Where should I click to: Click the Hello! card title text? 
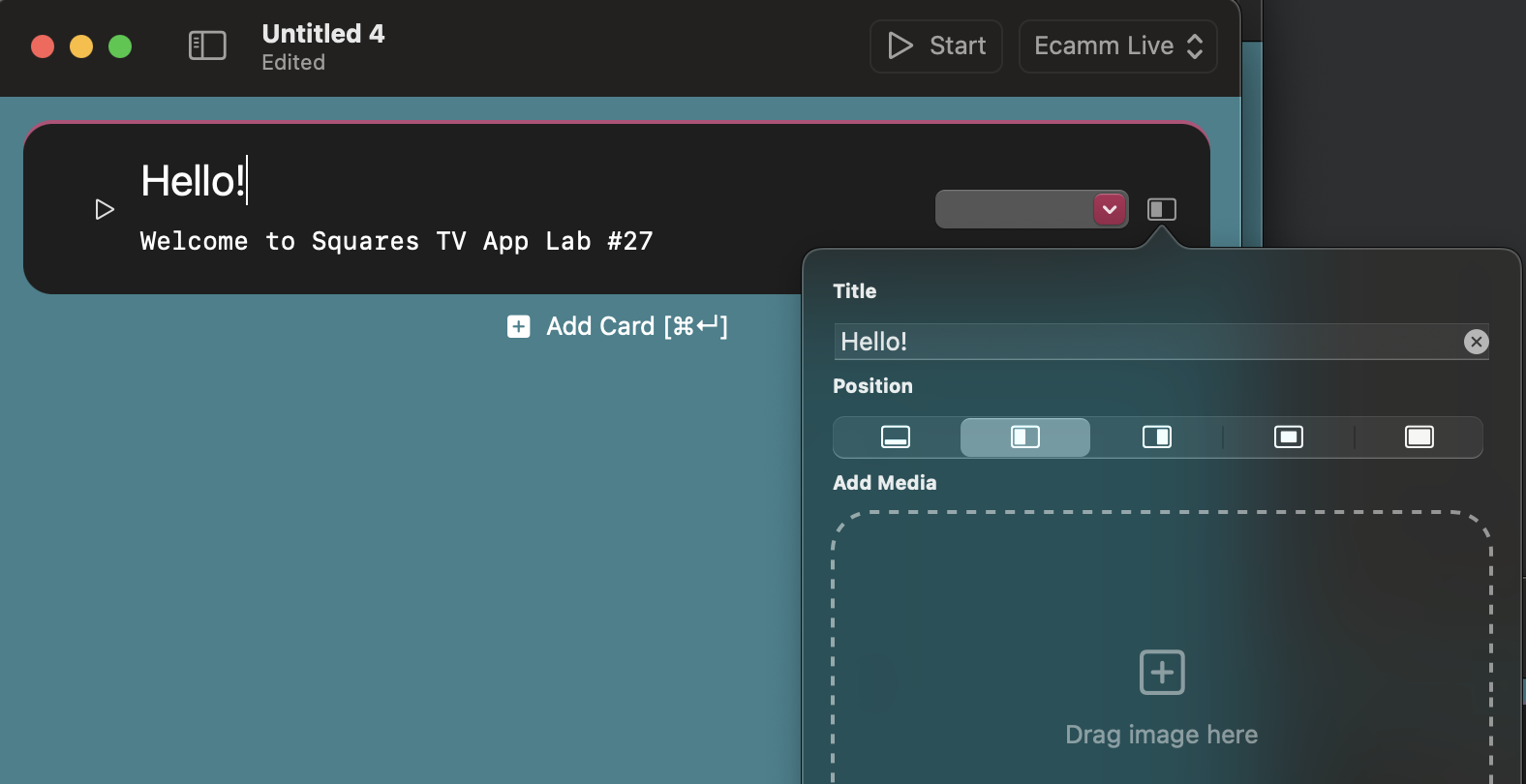coord(193,181)
